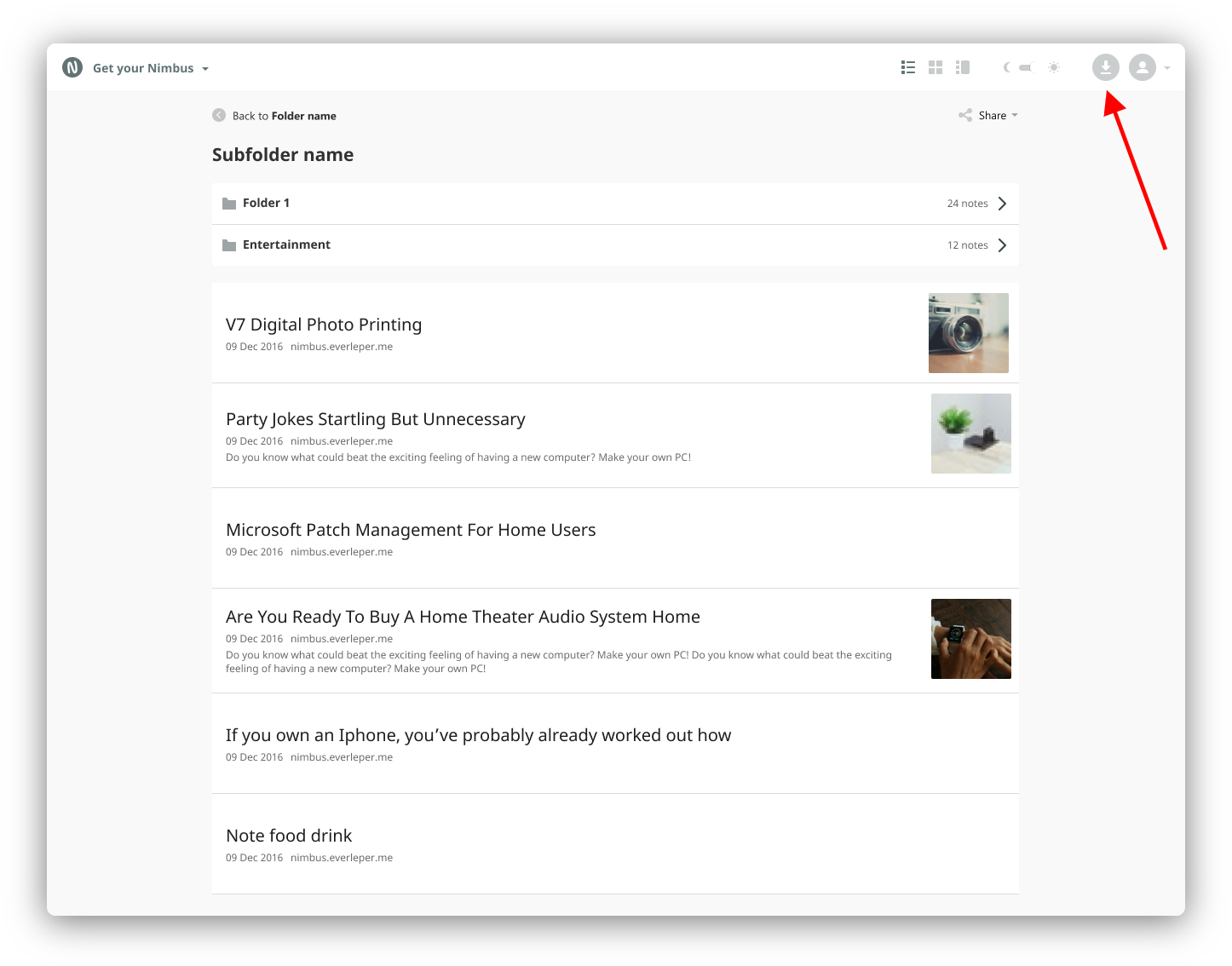Click the Nimbus logo icon
The image size is (1232, 966).
(72, 67)
